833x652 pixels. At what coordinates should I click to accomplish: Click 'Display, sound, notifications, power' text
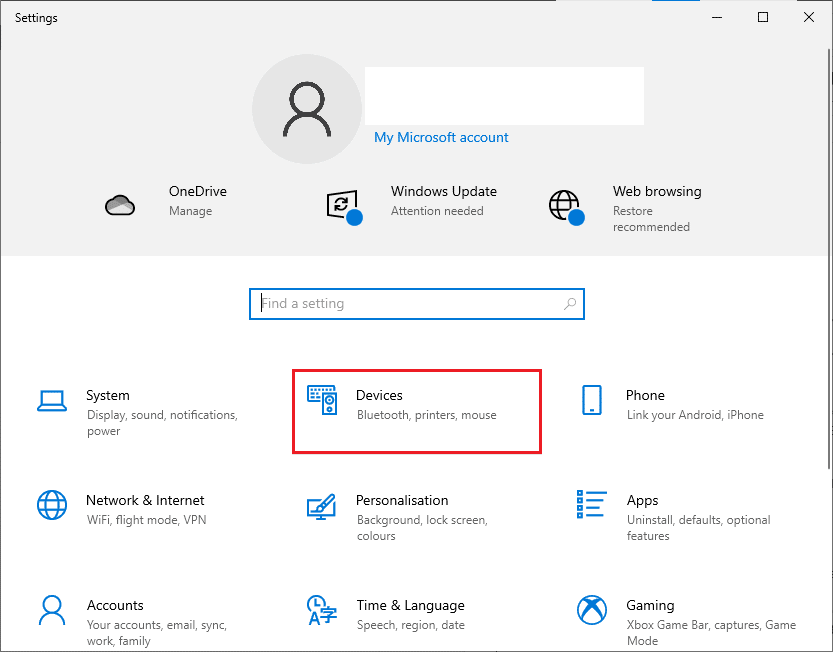(x=162, y=423)
